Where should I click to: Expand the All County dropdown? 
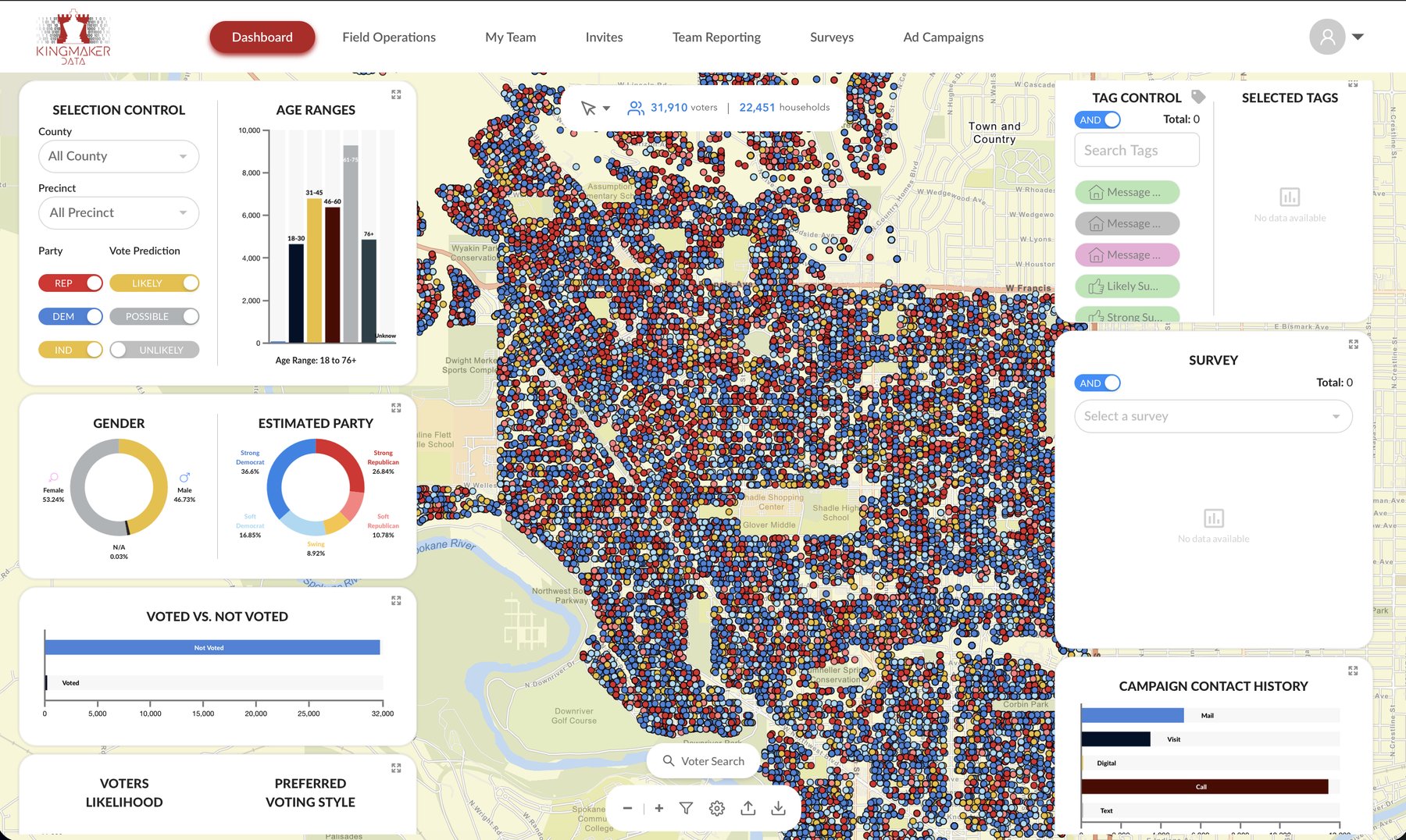point(119,156)
